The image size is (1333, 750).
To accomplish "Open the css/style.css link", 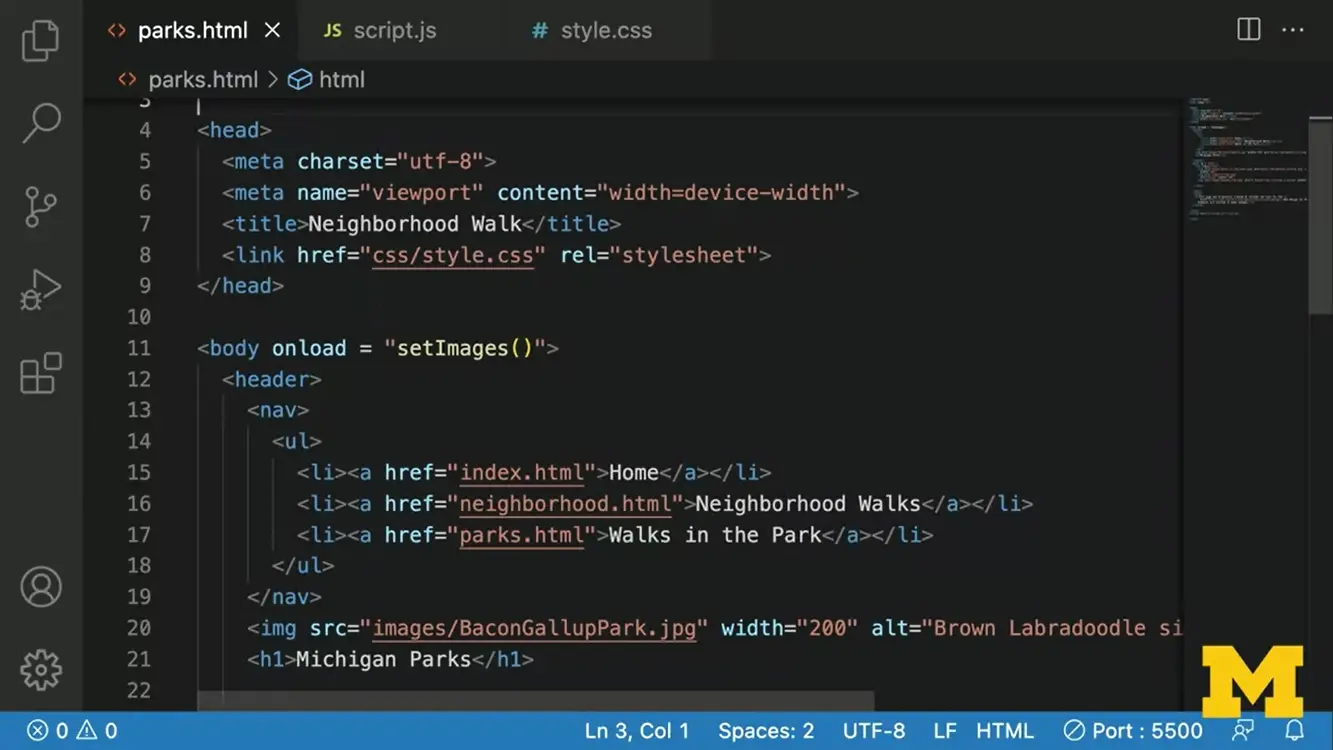I will tap(453, 255).
